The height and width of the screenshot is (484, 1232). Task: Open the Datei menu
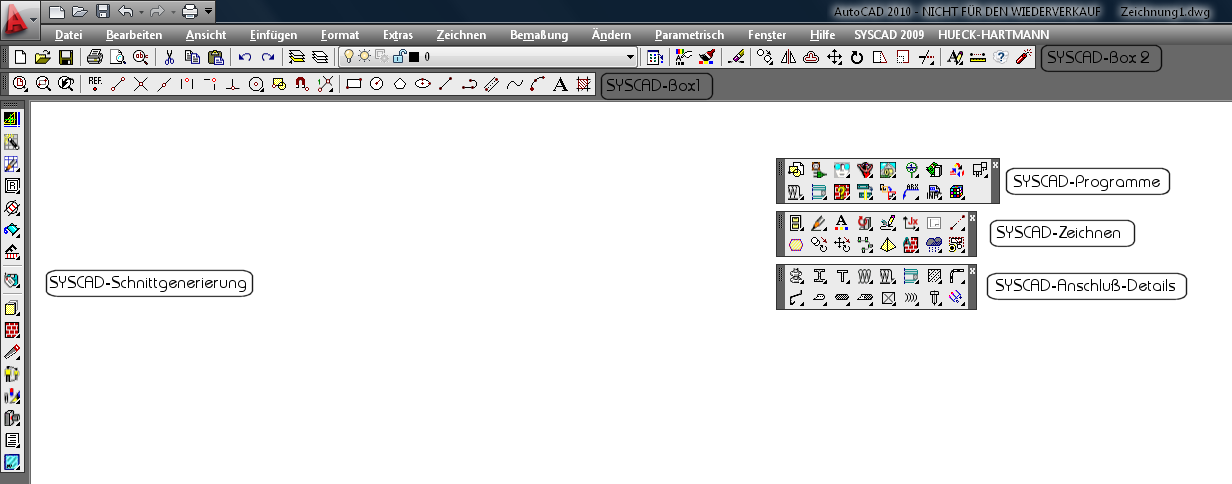pos(68,34)
